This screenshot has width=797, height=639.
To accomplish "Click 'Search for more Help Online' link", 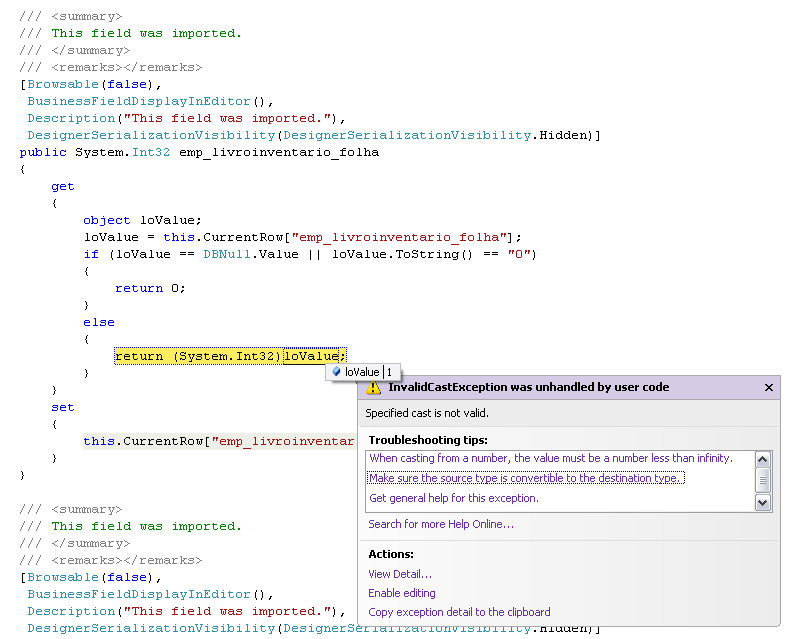I will (440, 524).
